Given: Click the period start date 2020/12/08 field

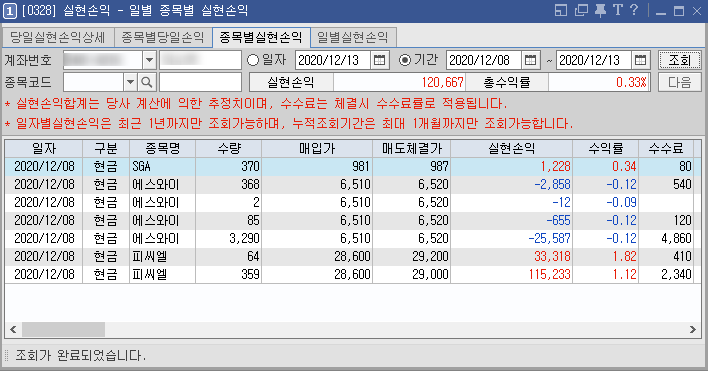Looking at the screenshot, I should pyautogui.click(x=484, y=60).
